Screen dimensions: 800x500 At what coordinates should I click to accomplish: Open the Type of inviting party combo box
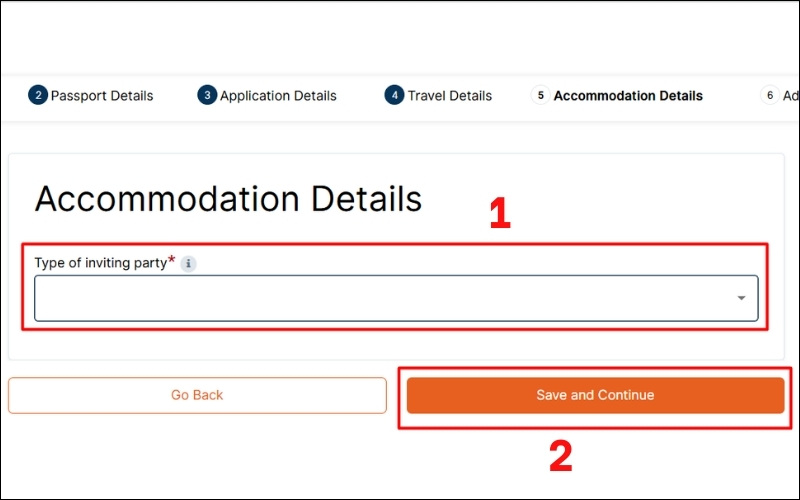click(x=395, y=298)
